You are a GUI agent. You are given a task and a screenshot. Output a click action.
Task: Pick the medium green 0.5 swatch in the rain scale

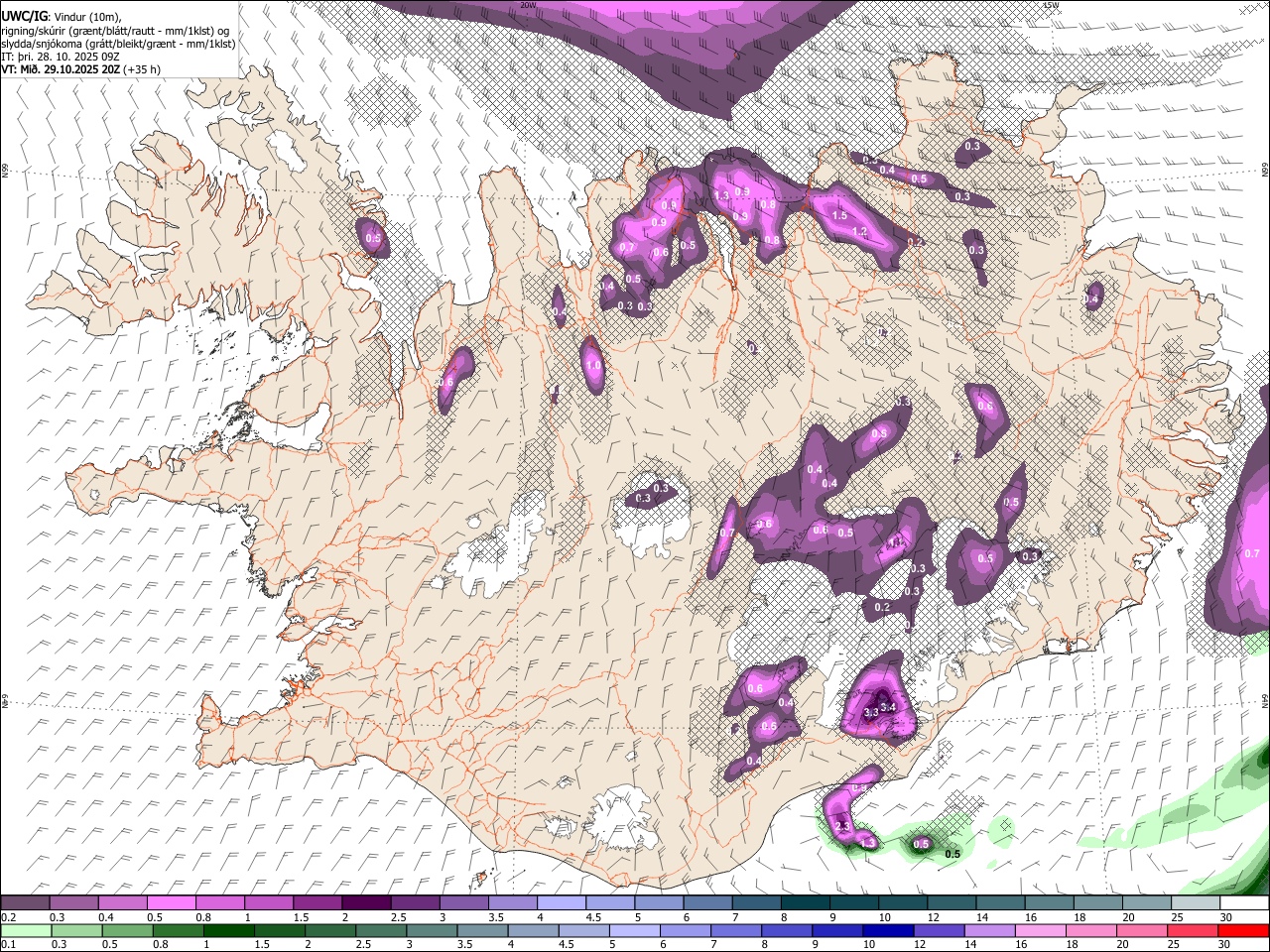coord(128,930)
